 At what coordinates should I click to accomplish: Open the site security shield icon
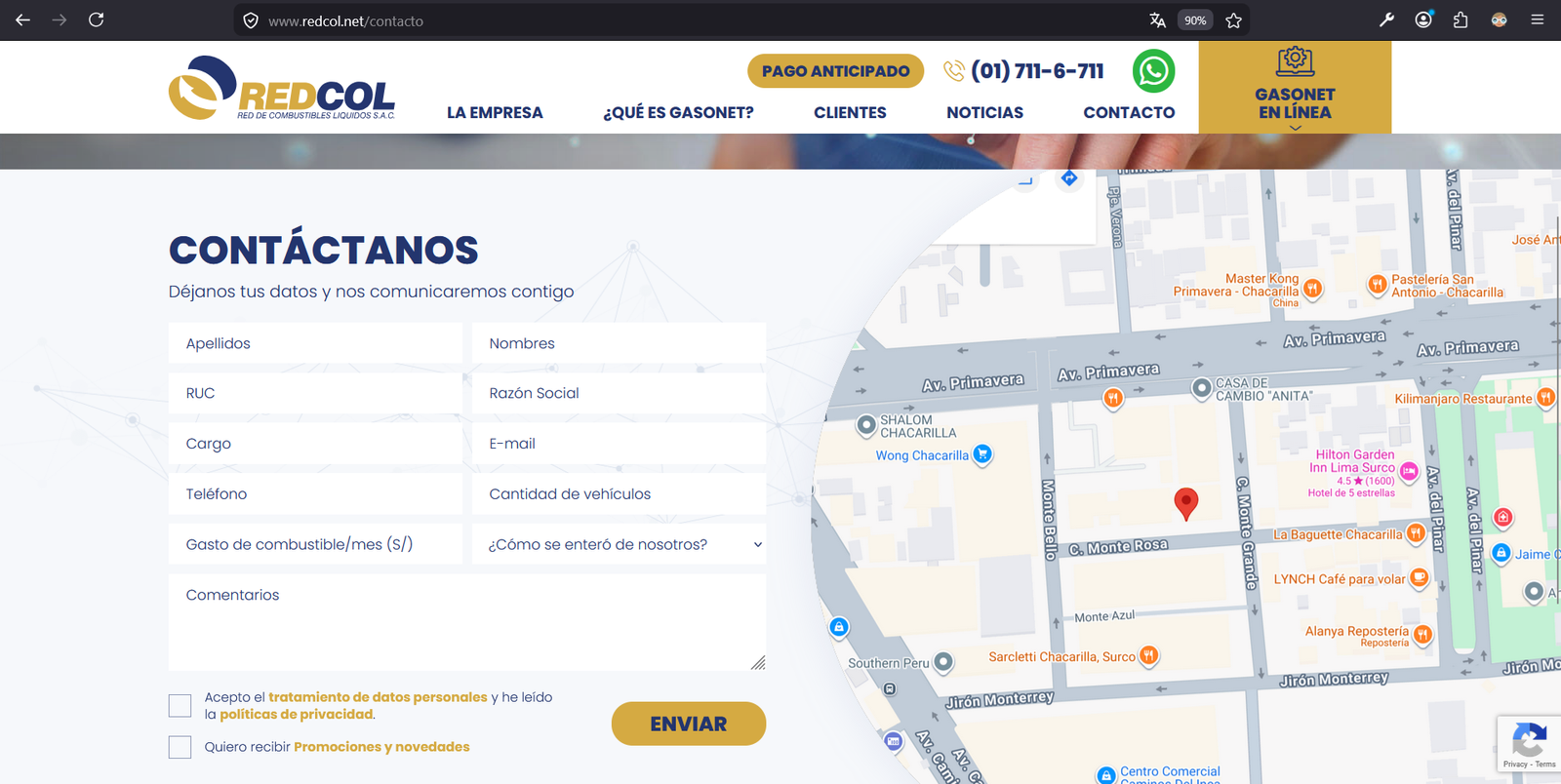click(251, 20)
